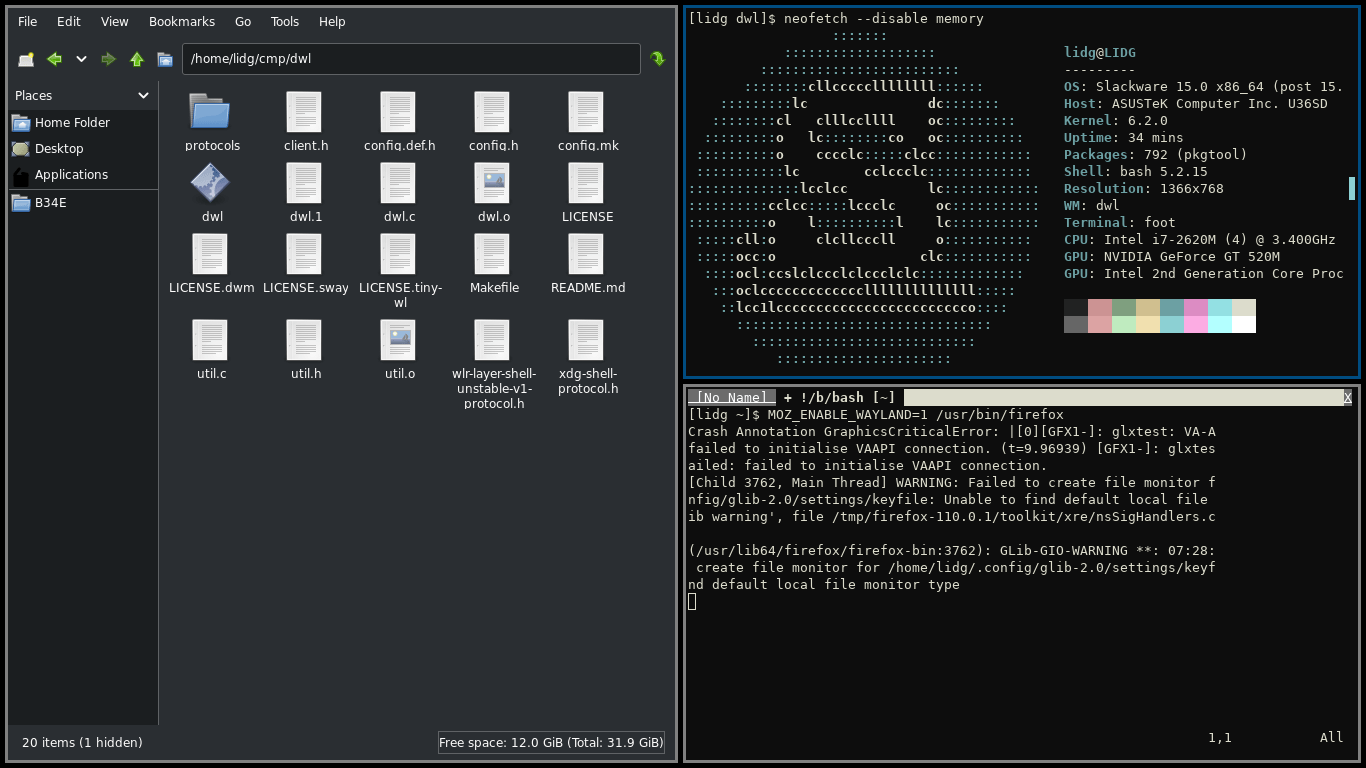Go to the parent folder with the up arrow

137,59
